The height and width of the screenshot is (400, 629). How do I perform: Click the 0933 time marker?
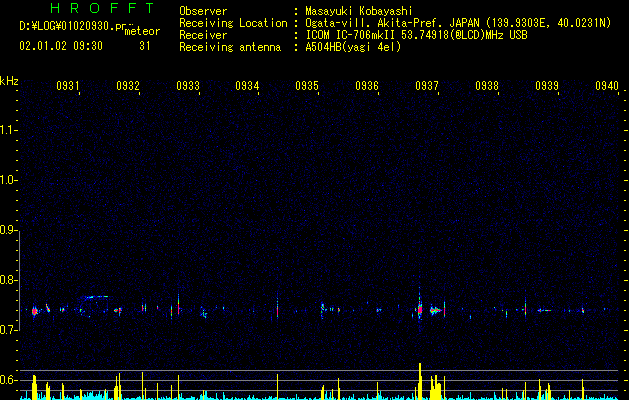click(188, 86)
